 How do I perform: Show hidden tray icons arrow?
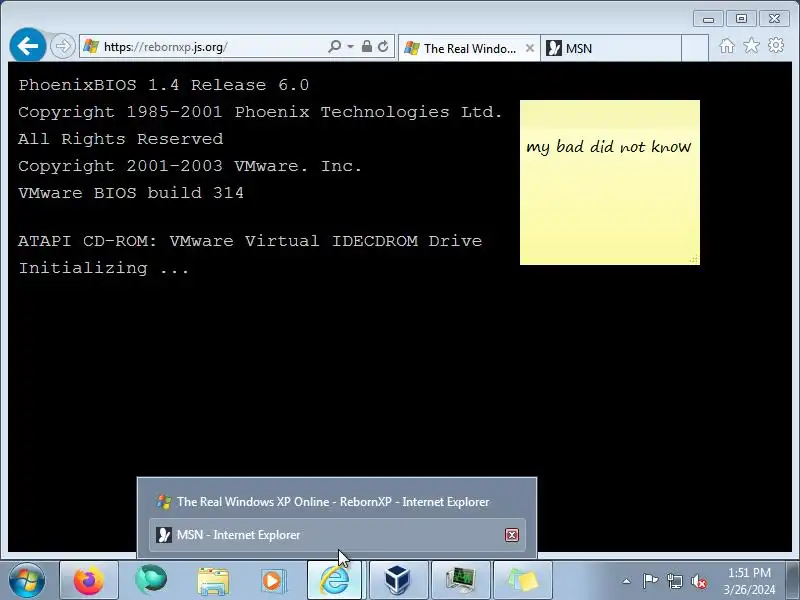(x=627, y=581)
